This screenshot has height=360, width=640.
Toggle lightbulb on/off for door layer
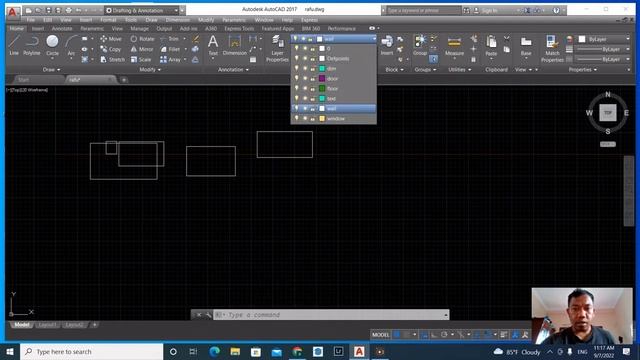(297, 78)
